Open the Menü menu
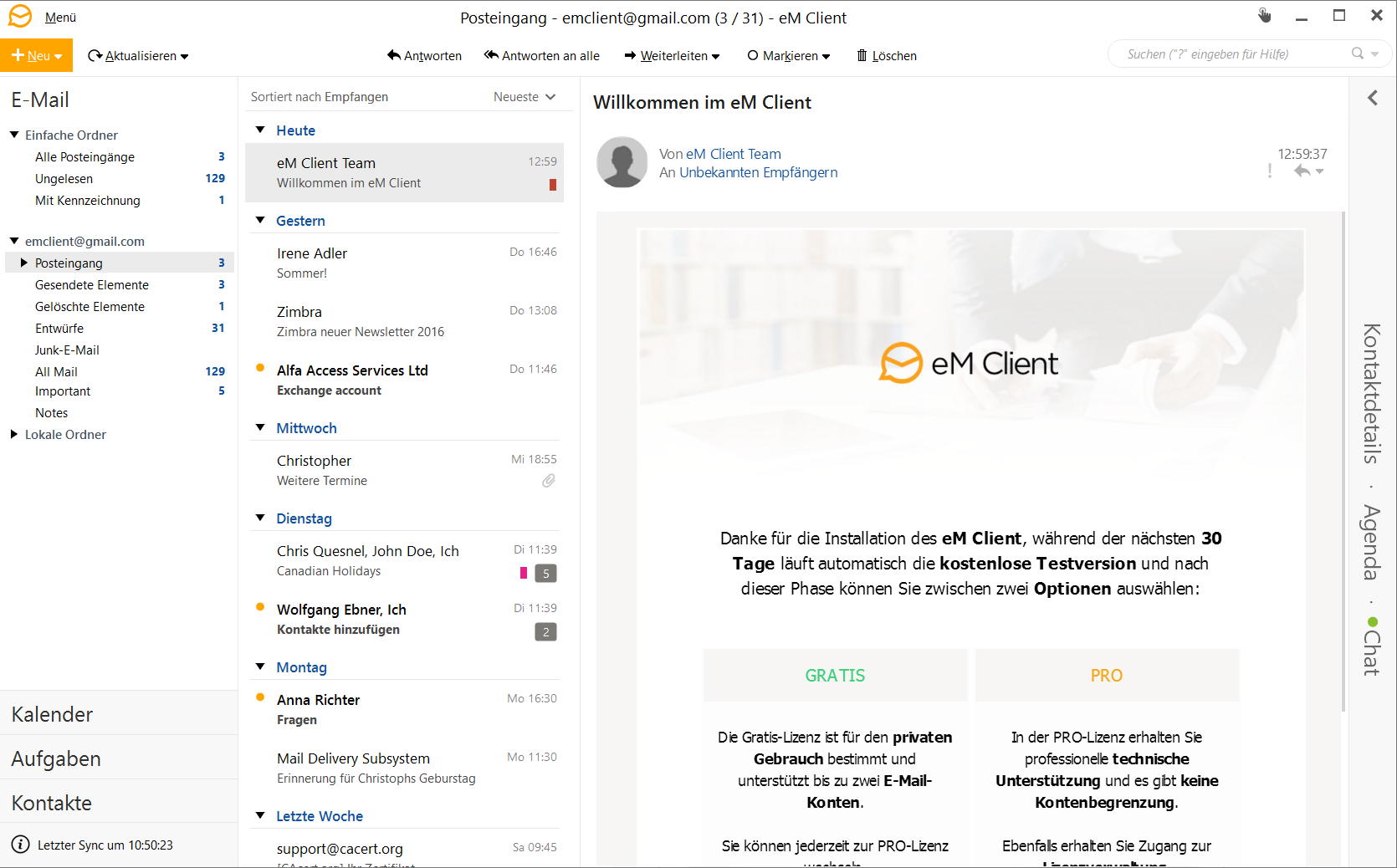1397x868 pixels. coord(60,18)
